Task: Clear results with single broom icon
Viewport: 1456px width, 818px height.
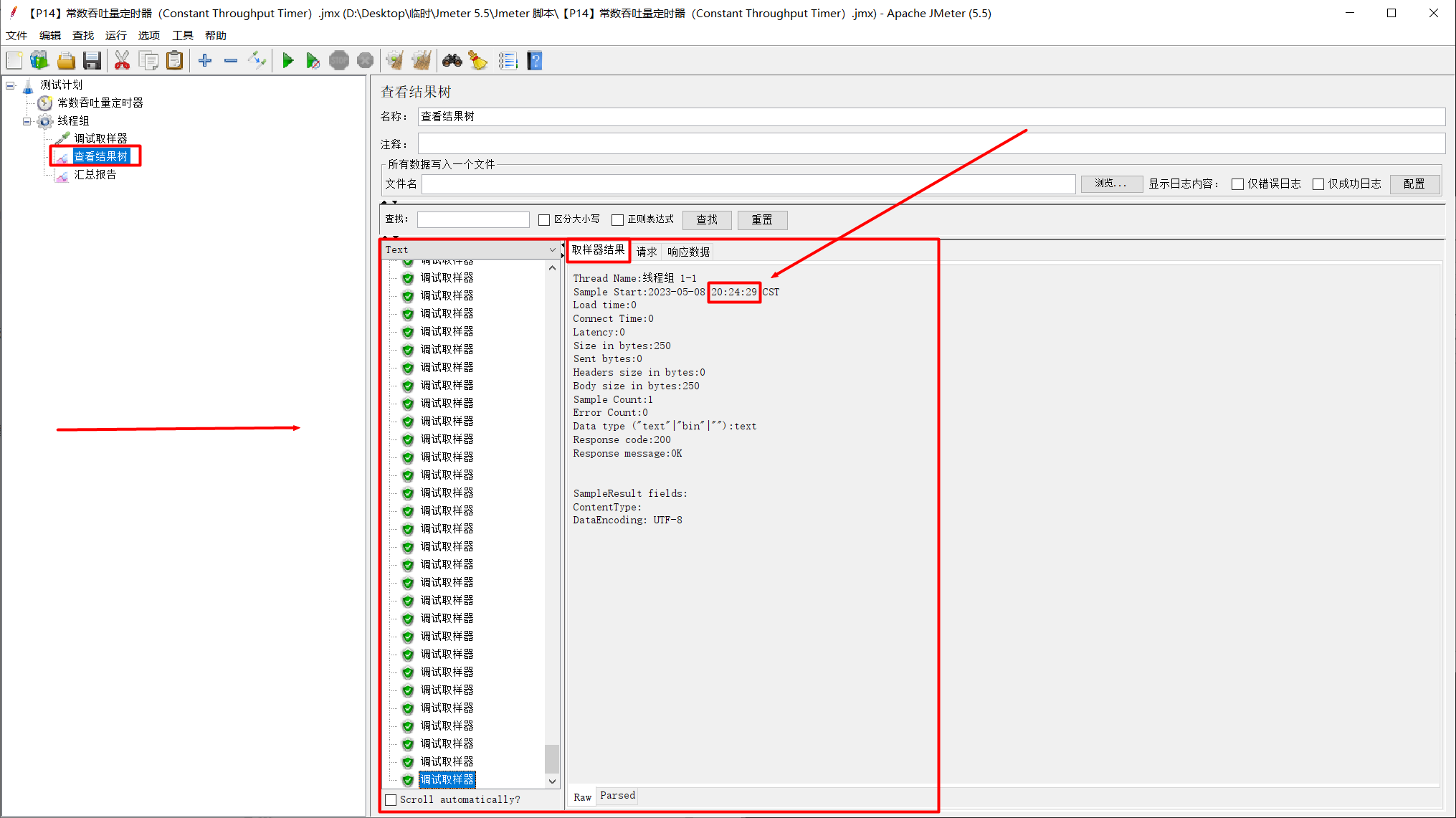Action: pyautogui.click(x=395, y=61)
